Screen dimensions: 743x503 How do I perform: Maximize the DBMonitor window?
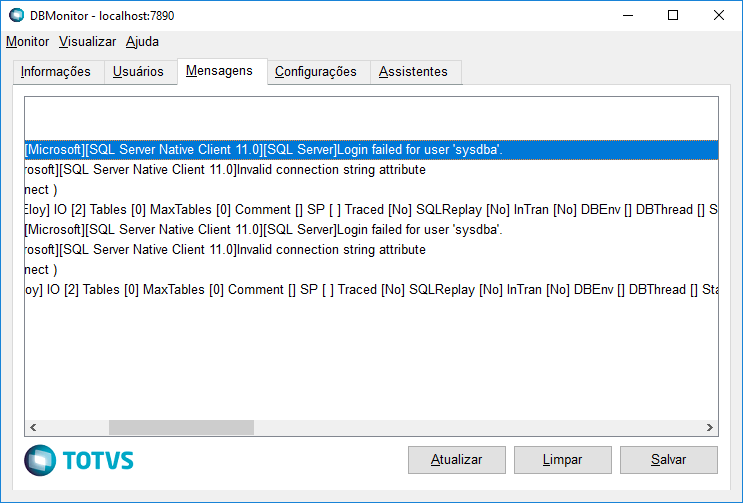(x=673, y=16)
